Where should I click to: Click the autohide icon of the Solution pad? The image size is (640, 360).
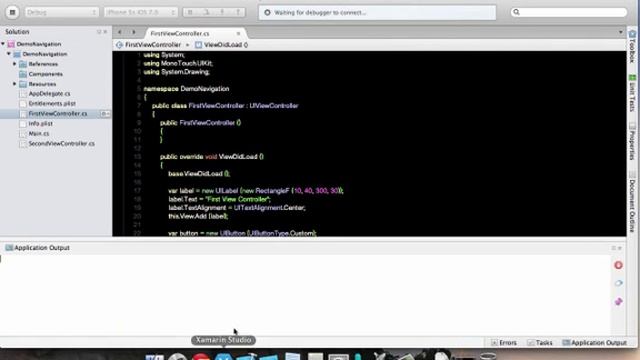pyautogui.click(x=99, y=32)
